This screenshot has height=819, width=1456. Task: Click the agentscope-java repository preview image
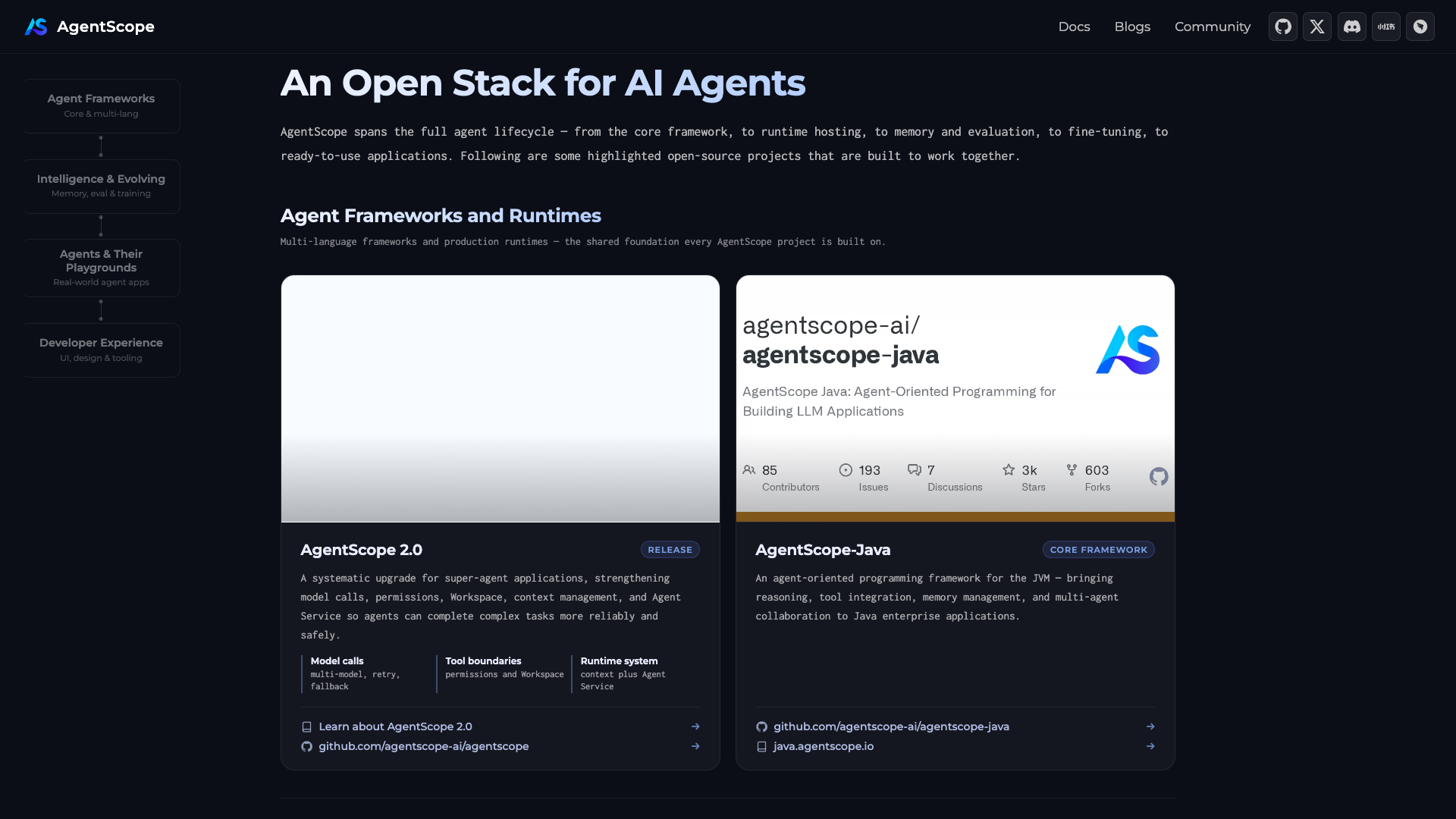coord(955,399)
